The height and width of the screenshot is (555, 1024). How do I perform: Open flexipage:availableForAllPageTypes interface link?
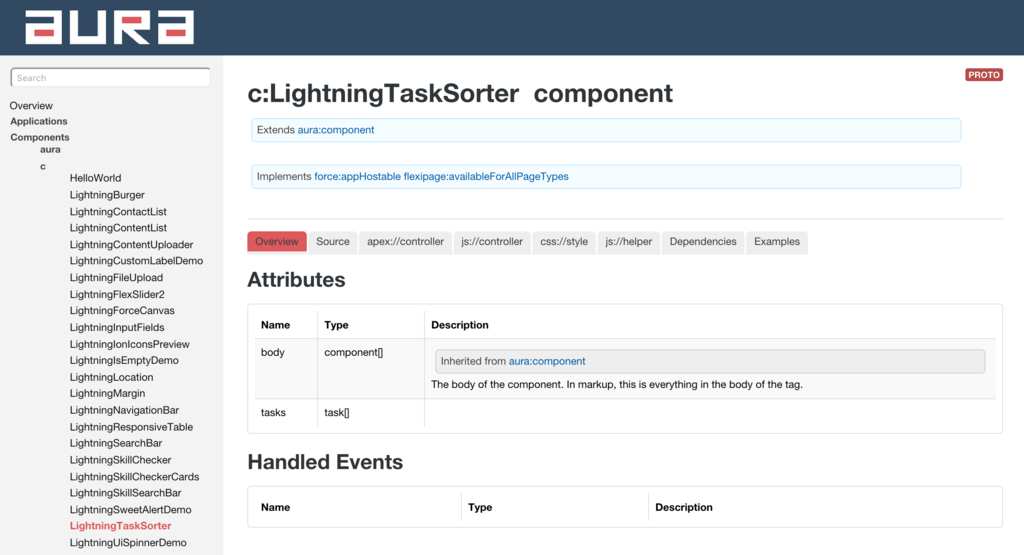(x=486, y=176)
